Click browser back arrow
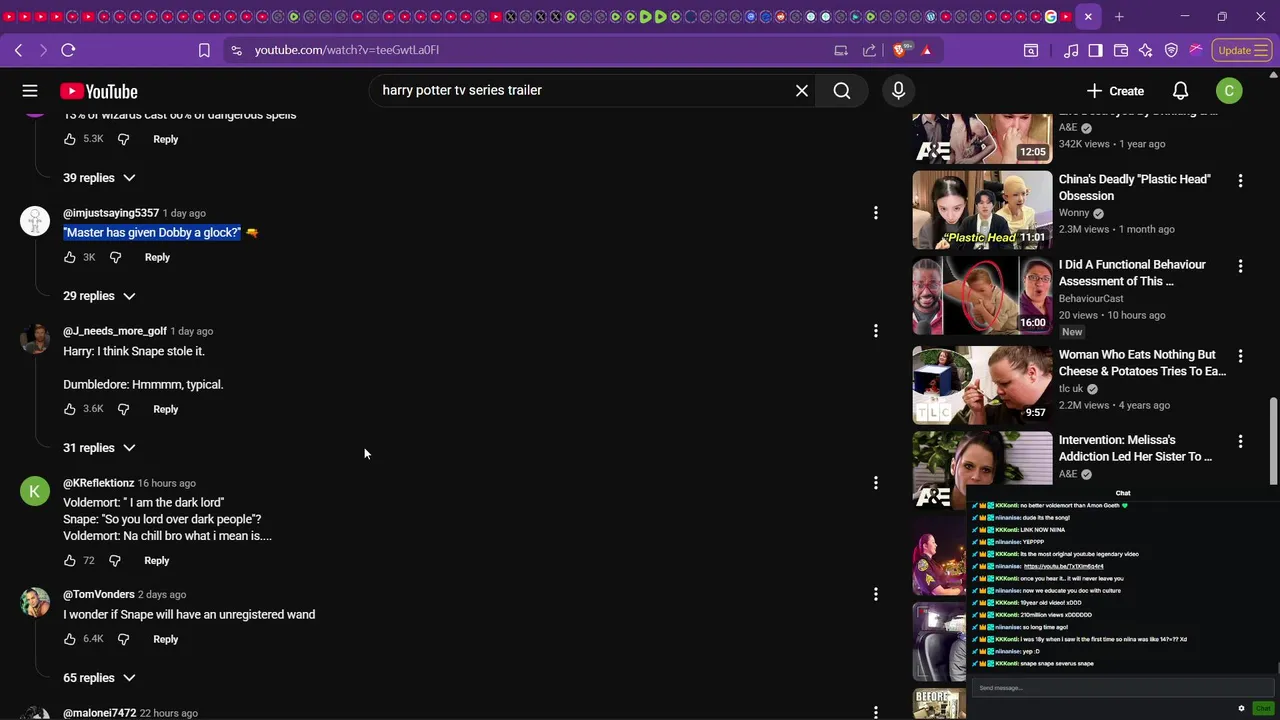The image size is (1280, 720). pos(19,50)
